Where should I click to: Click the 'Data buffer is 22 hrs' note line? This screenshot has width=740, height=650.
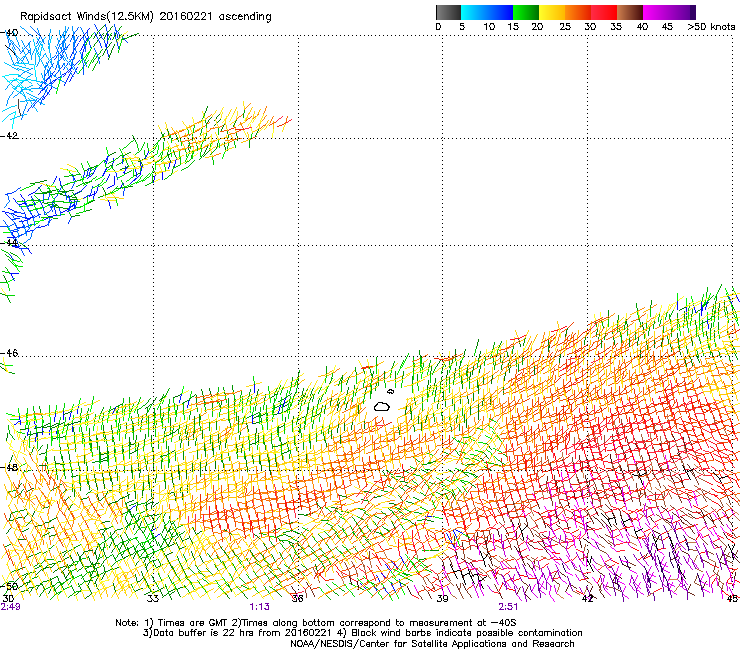click(363, 633)
